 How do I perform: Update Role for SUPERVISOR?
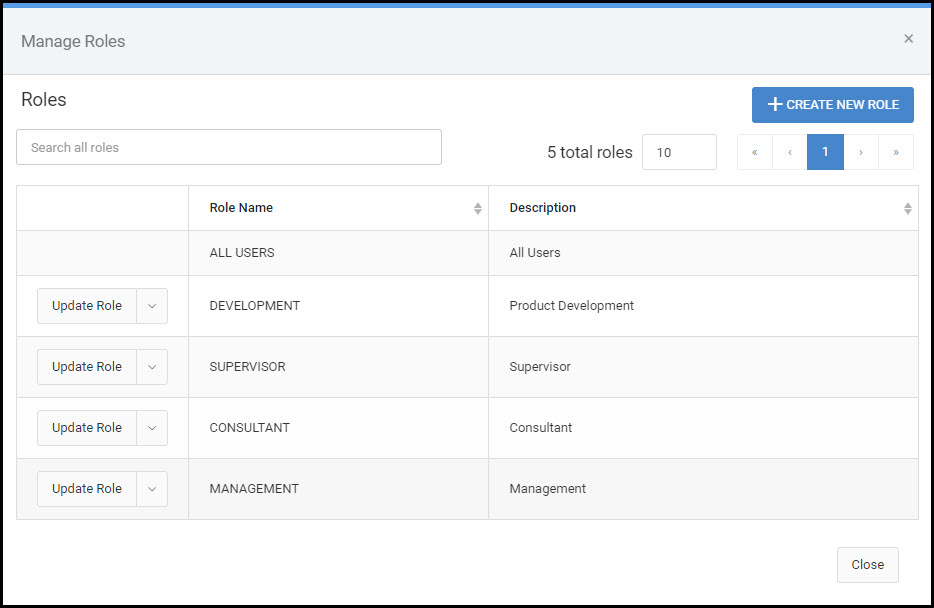tap(87, 367)
